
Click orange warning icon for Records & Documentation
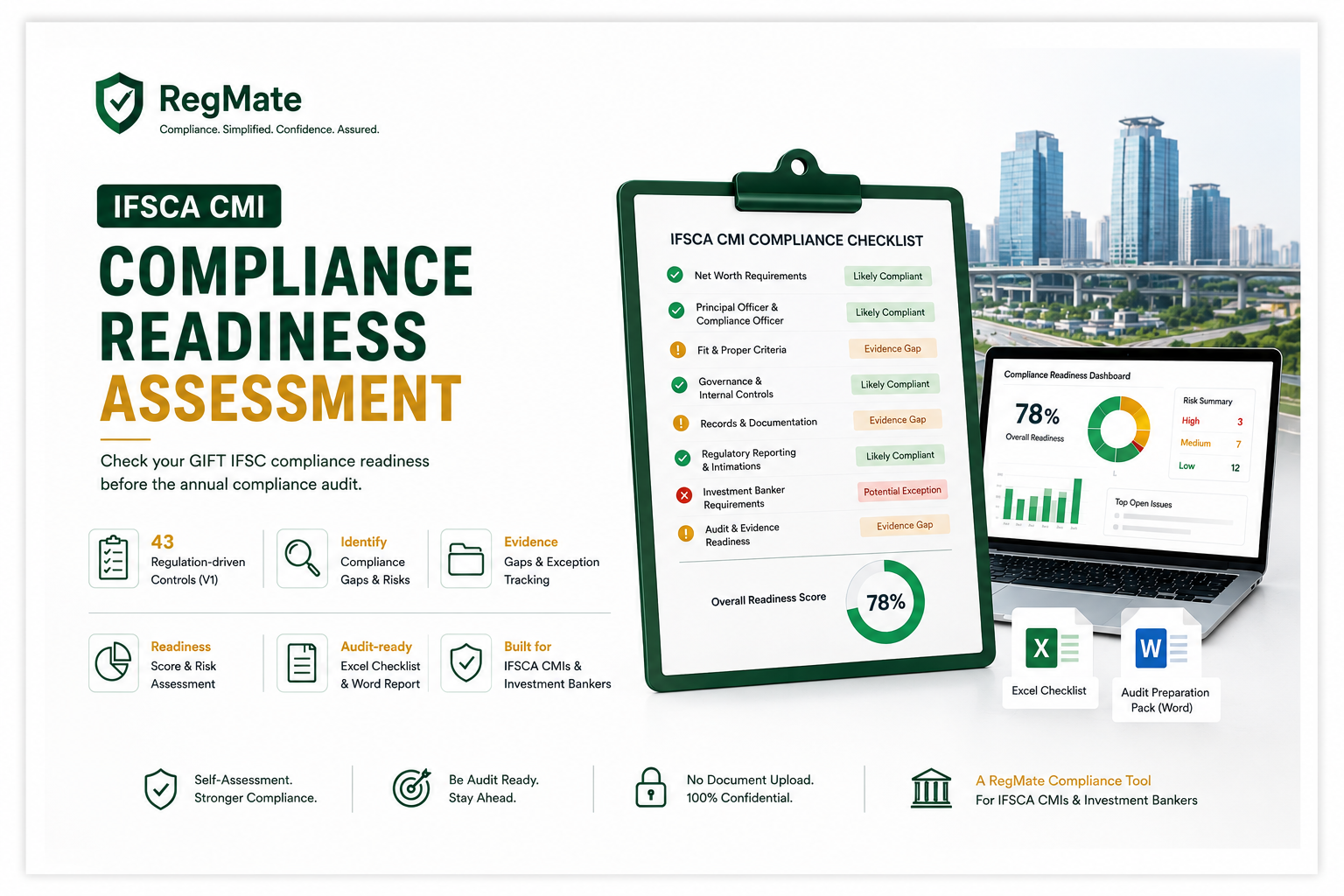click(681, 423)
